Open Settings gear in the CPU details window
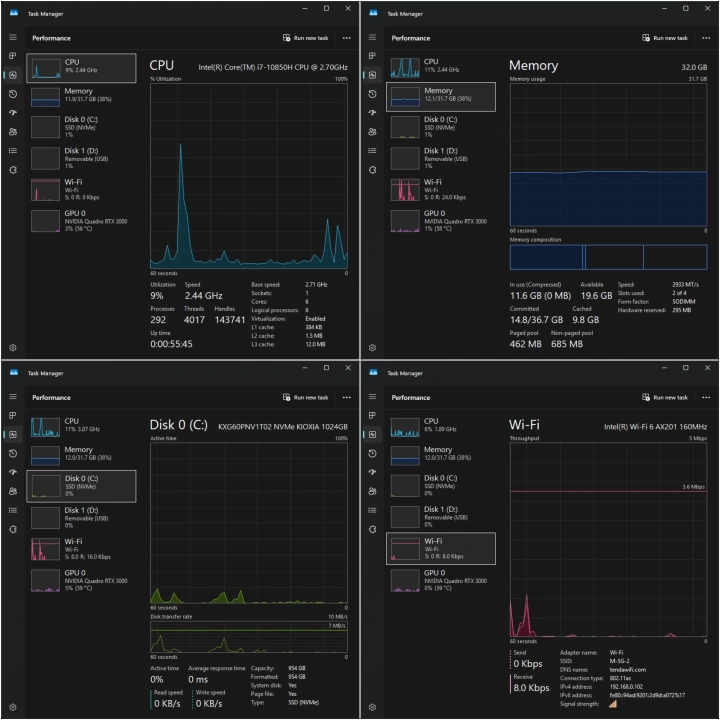The height and width of the screenshot is (720, 720). 13,348
